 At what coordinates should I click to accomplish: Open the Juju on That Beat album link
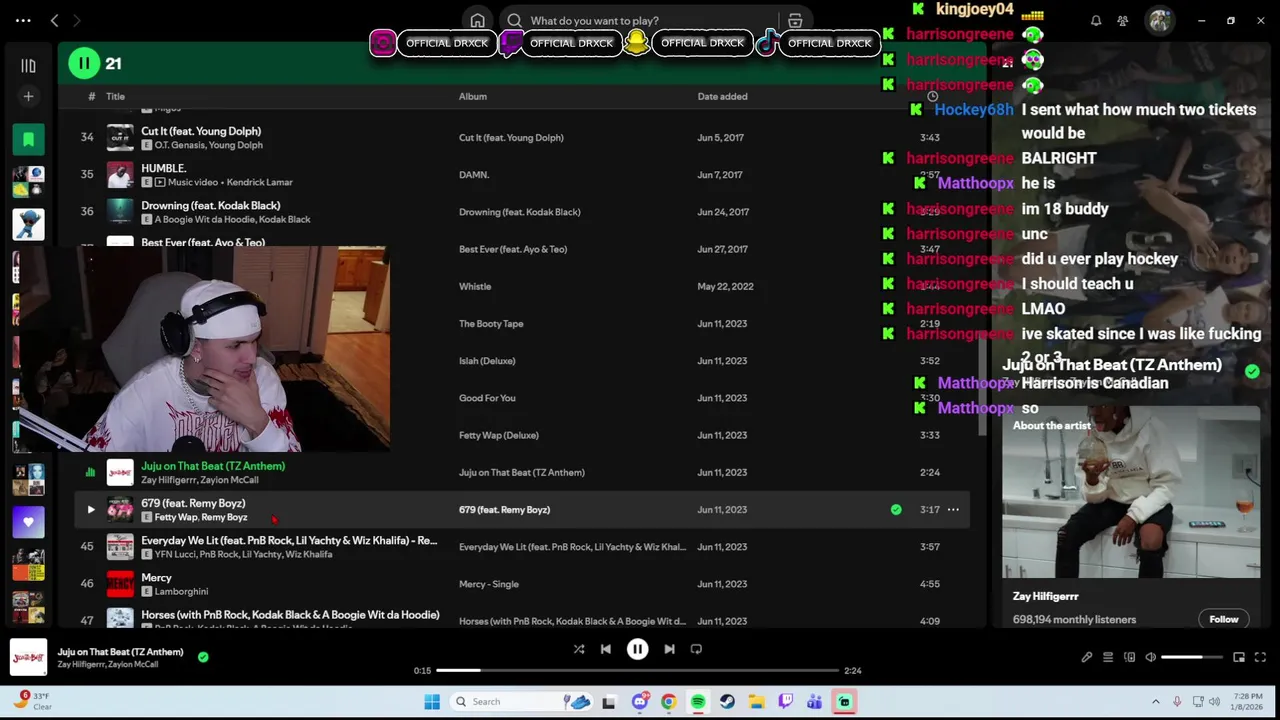[x=522, y=473]
